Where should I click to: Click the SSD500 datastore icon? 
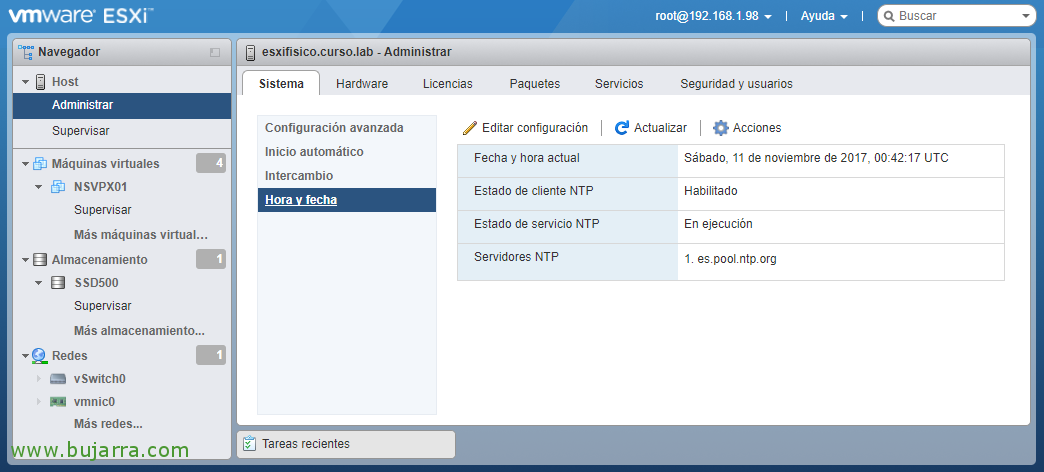coord(59,283)
